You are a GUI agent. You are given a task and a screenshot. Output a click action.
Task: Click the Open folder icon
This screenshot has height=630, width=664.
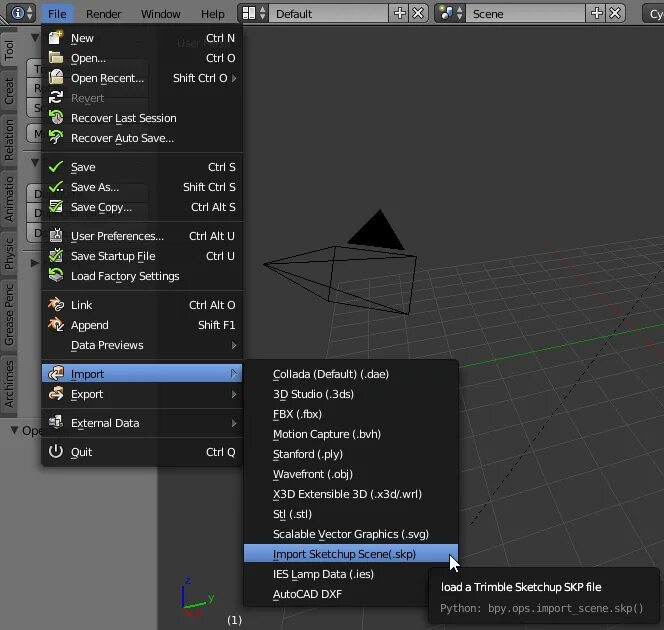pos(55,58)
